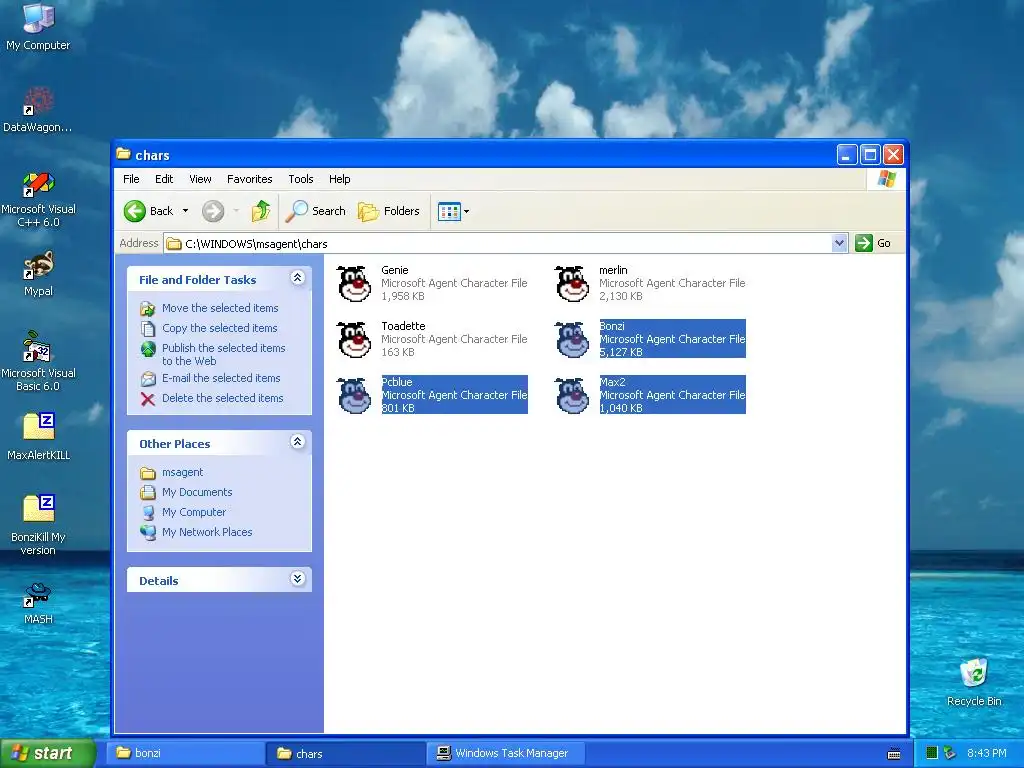Image resolution: width=1024 pixels, height=768 pixels.
Task: Click the Pcblue file name label
Action: [x=396, y=383]
